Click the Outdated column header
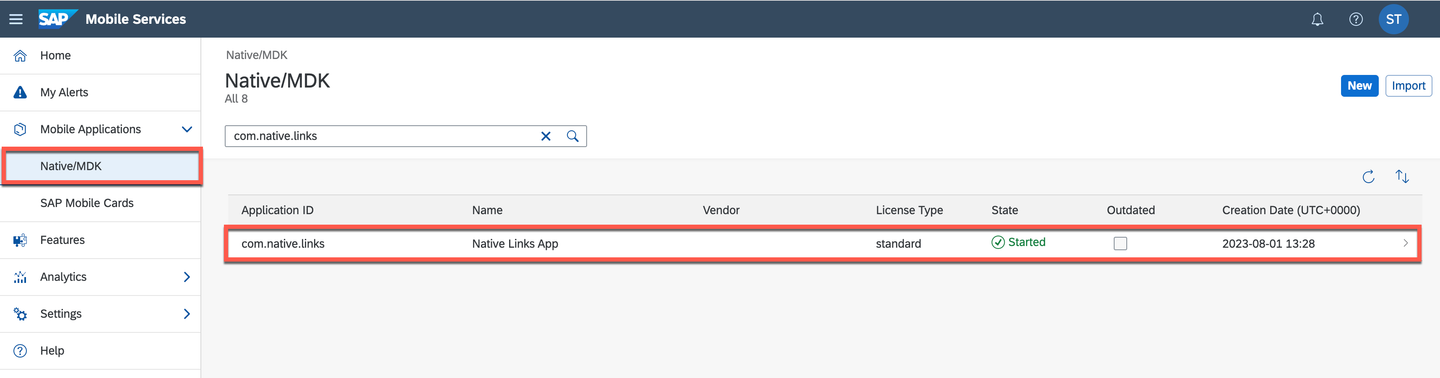Screen dimensions: 1440x378 tap(1131, 210)
